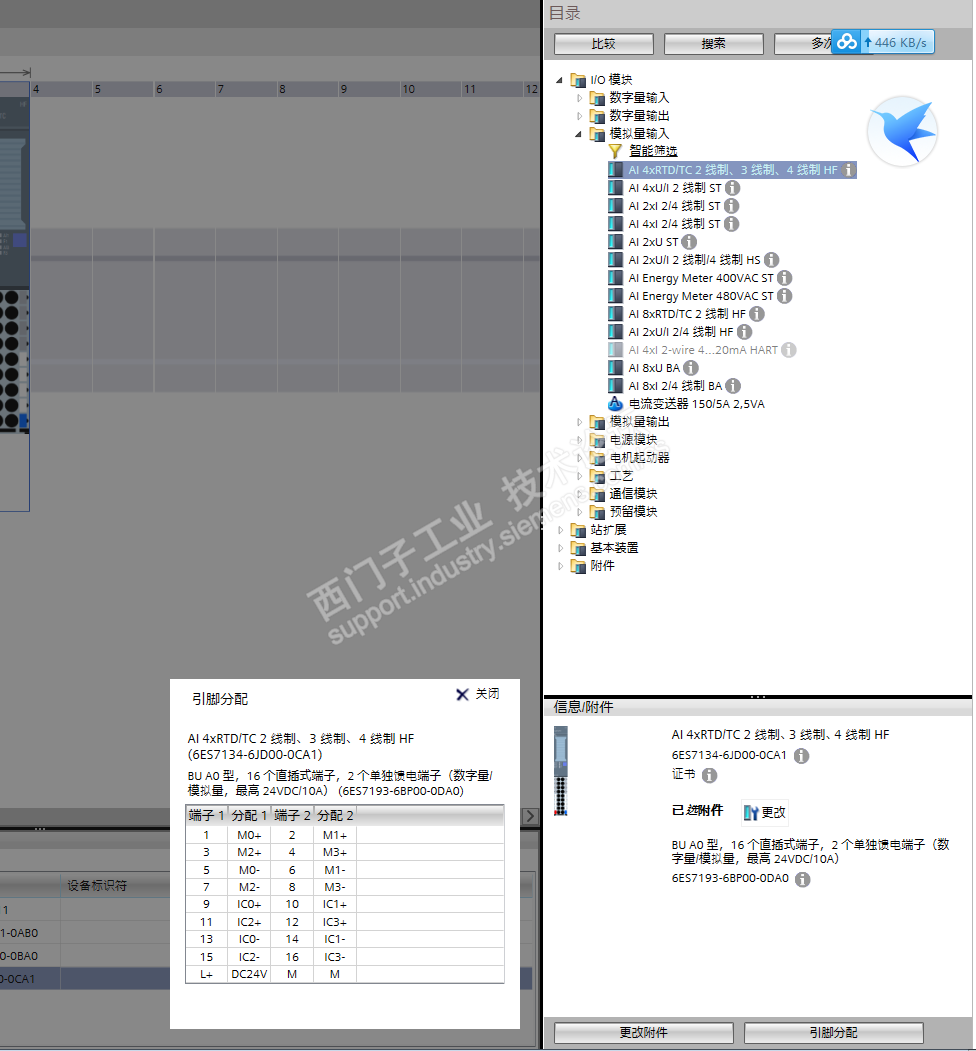Click the M3+ cell in pin table
Image resolution: width=976 pixels, height=1051 pixels.
(334, 853)
